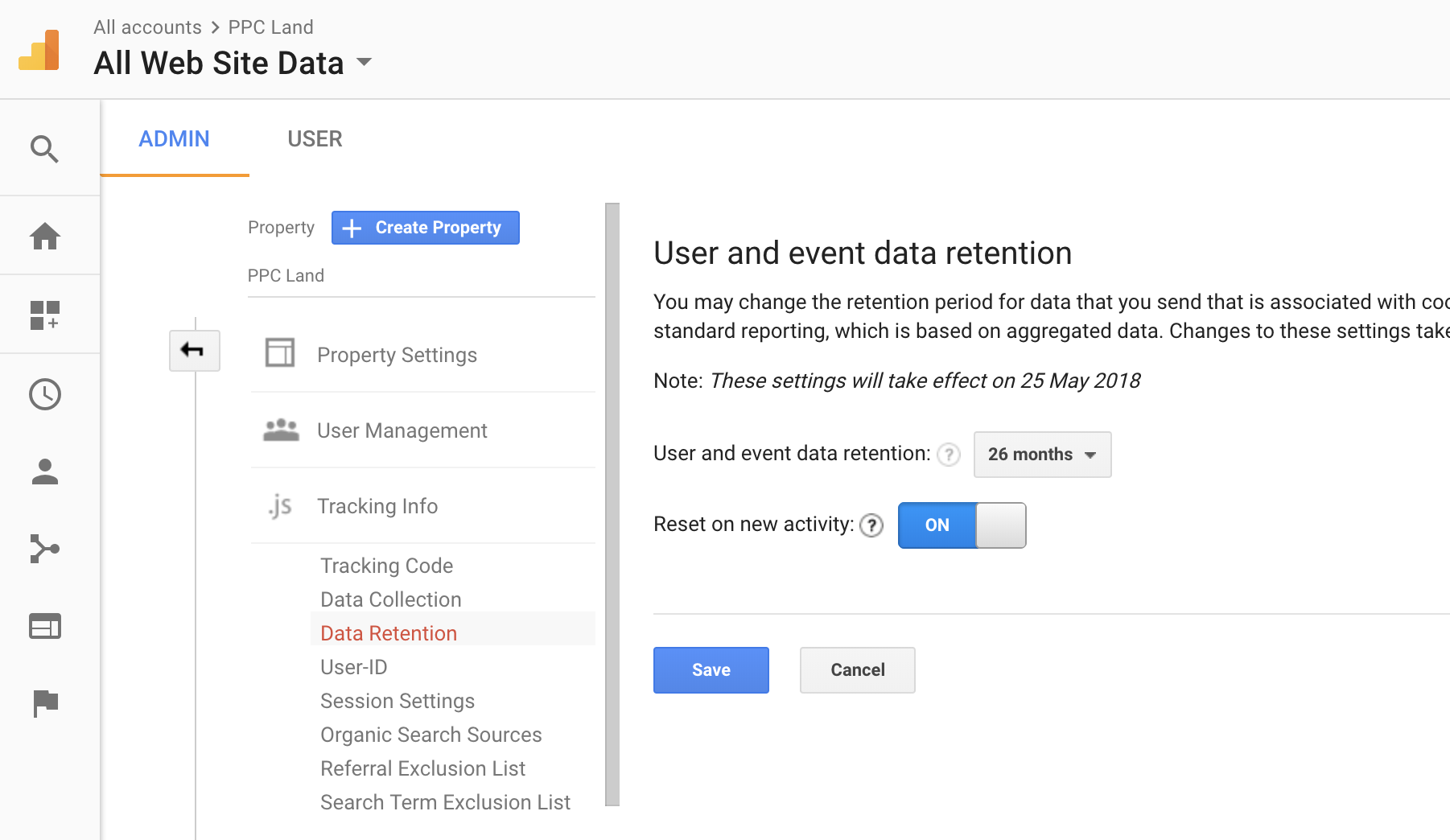This screenshot has height=840, width=1450.
Task: Toggle Reset on new activity switch
Action: pos(962,525)
